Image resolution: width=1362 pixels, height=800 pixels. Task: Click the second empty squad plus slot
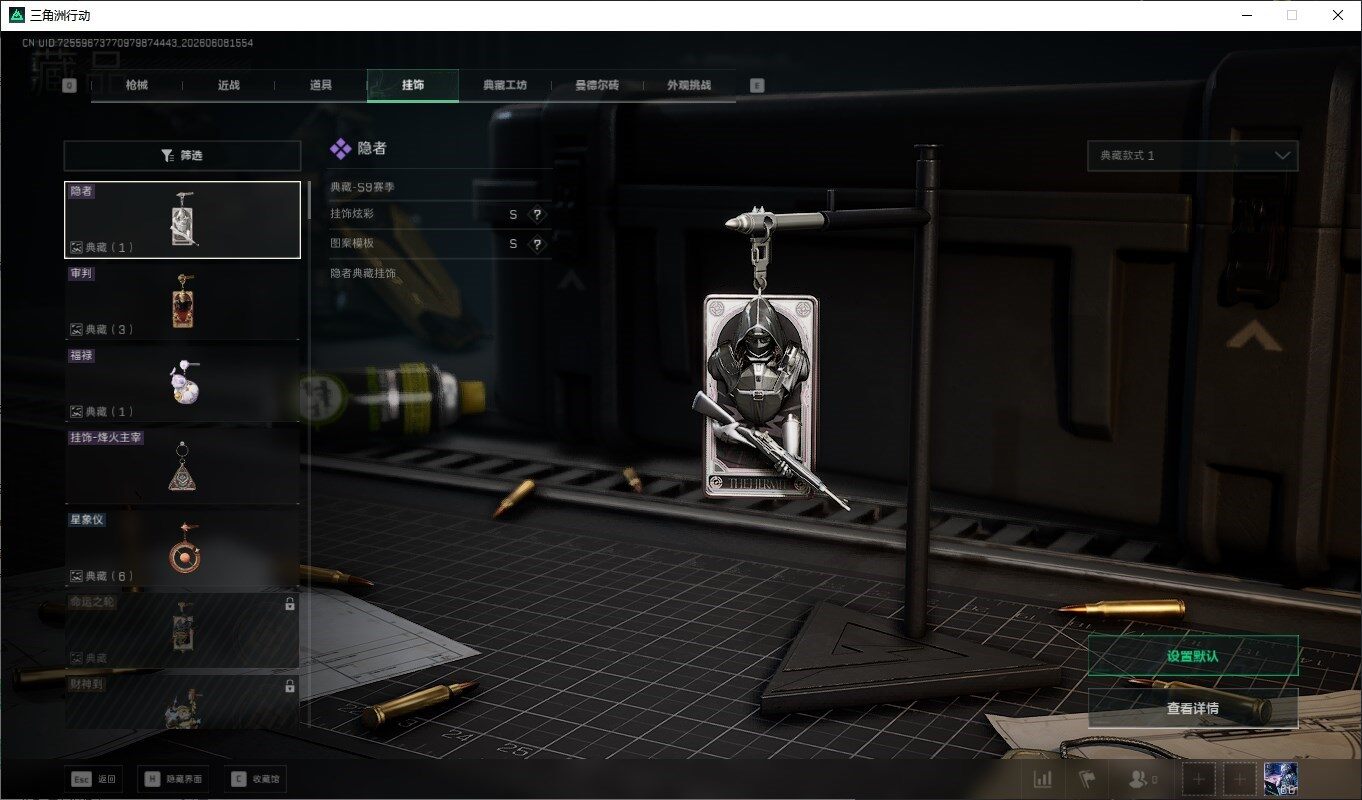(1240, 779)
